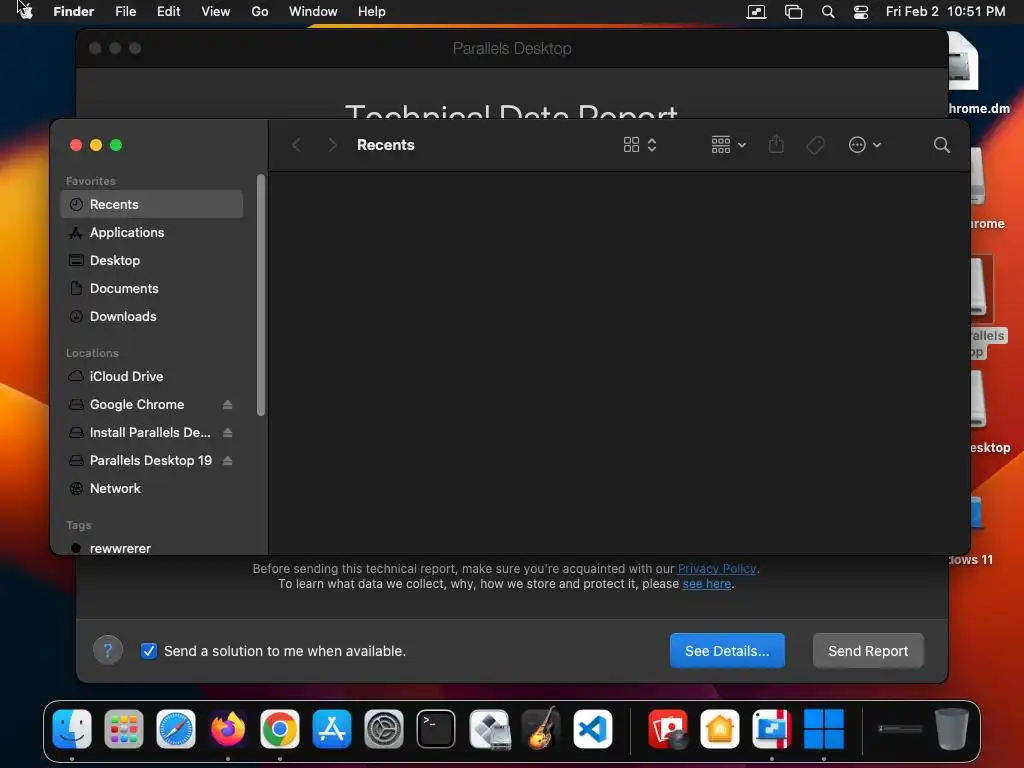This screenshot has width=1024, height=768.
Task: Open Documents folder in sidebar
Action: [x=152, y=289]
